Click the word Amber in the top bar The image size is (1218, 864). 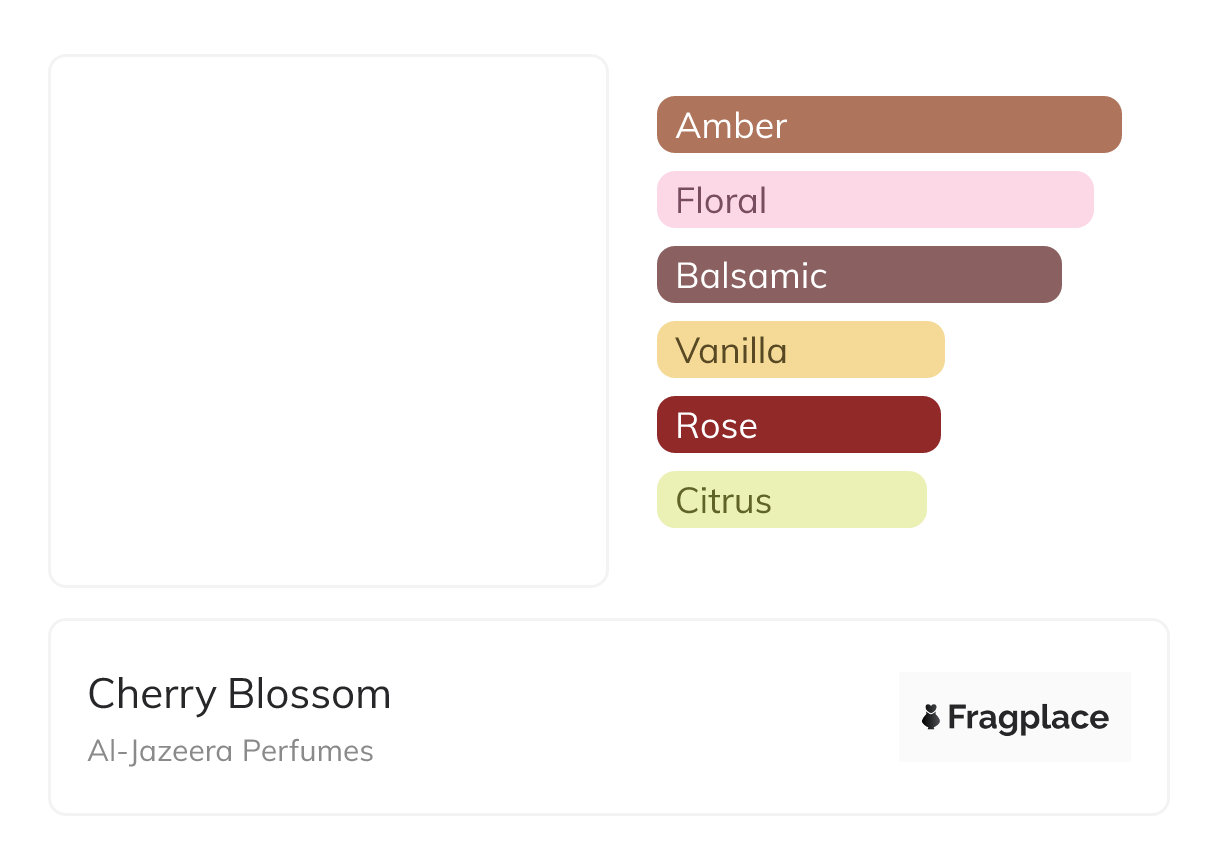pyautogui.click(x=731, y=126)
